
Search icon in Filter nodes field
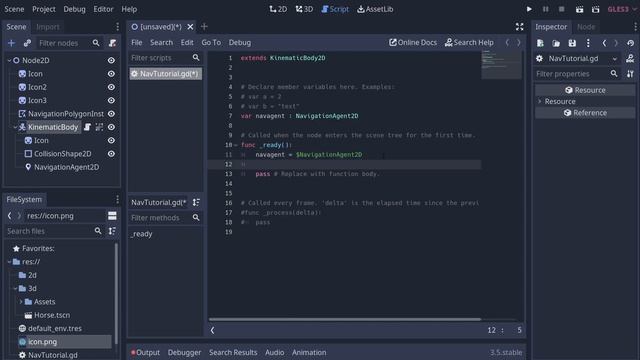point(96,43)
